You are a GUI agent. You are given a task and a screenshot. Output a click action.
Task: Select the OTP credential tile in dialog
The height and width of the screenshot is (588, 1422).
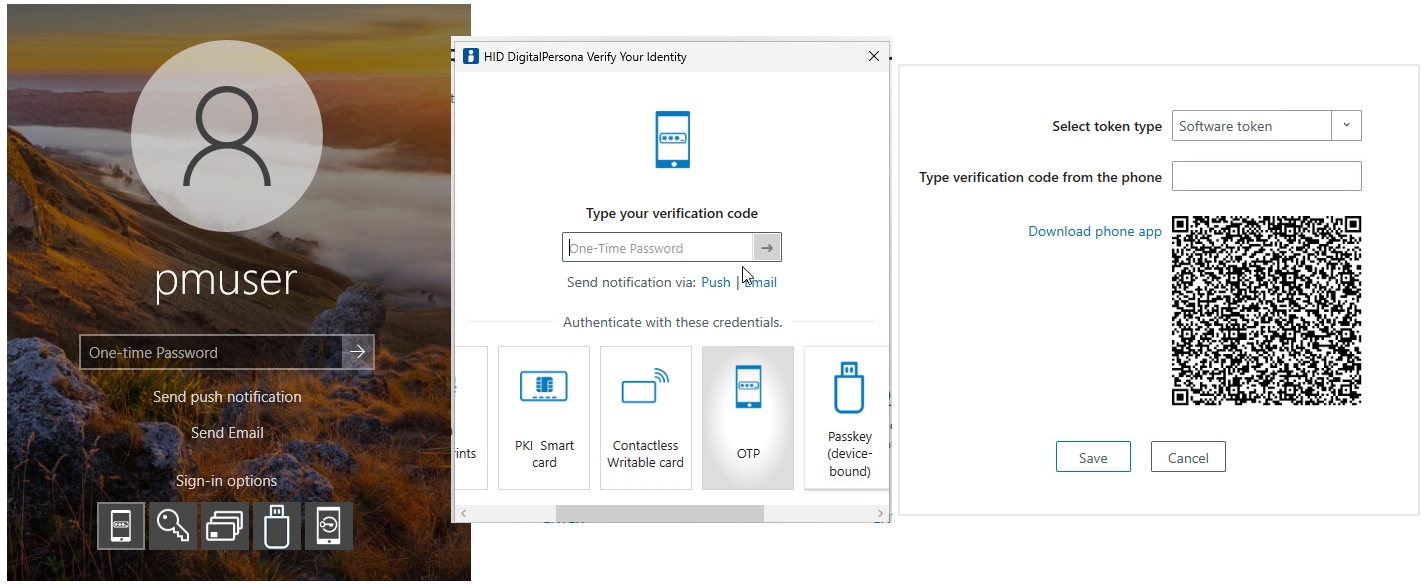coord(748,417)
